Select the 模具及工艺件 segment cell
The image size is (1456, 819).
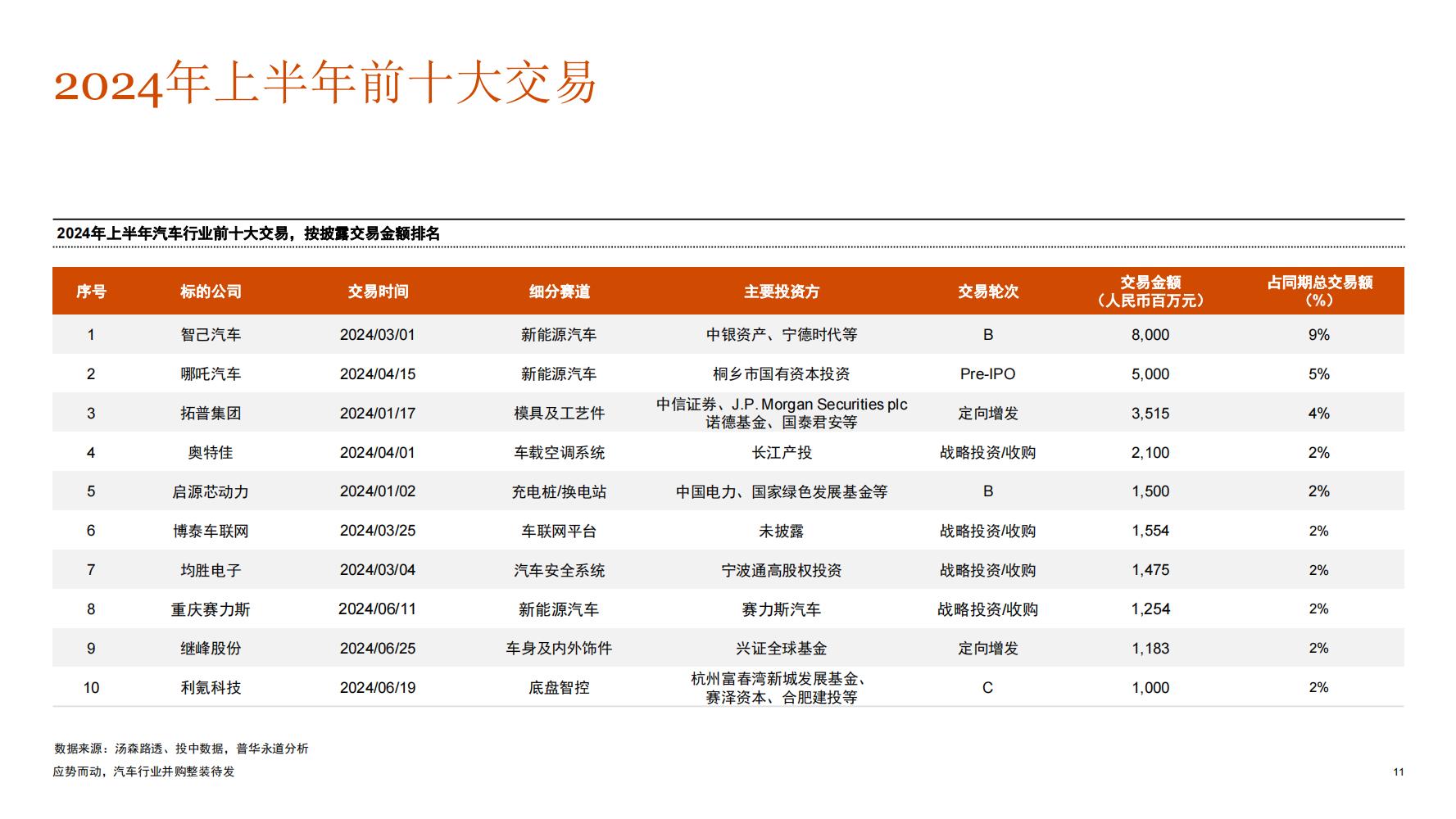pyautogui.click(x=559, y=414)
